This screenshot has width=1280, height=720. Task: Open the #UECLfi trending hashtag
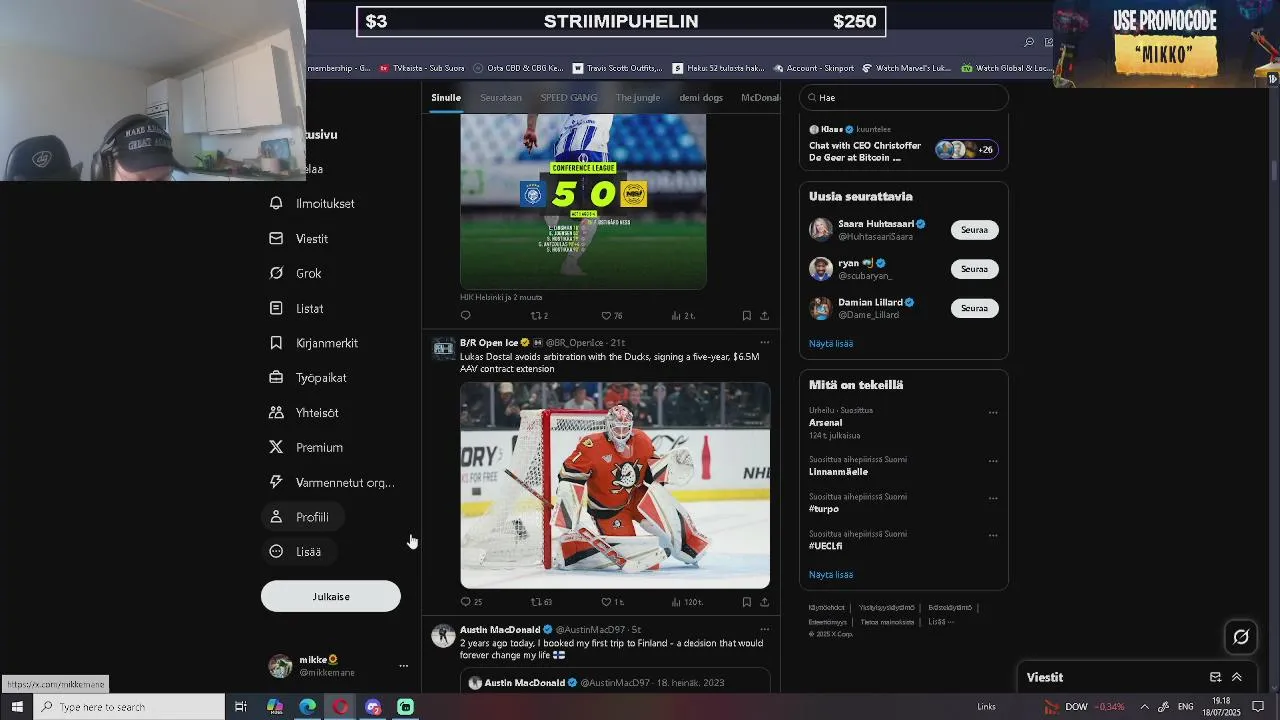(x=826, y=546)
